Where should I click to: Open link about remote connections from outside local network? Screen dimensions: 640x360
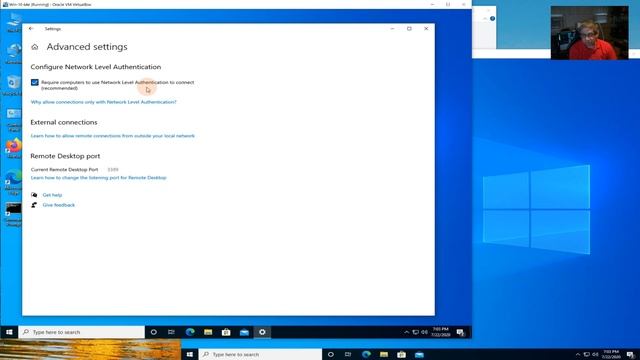(x=113, y=136)
